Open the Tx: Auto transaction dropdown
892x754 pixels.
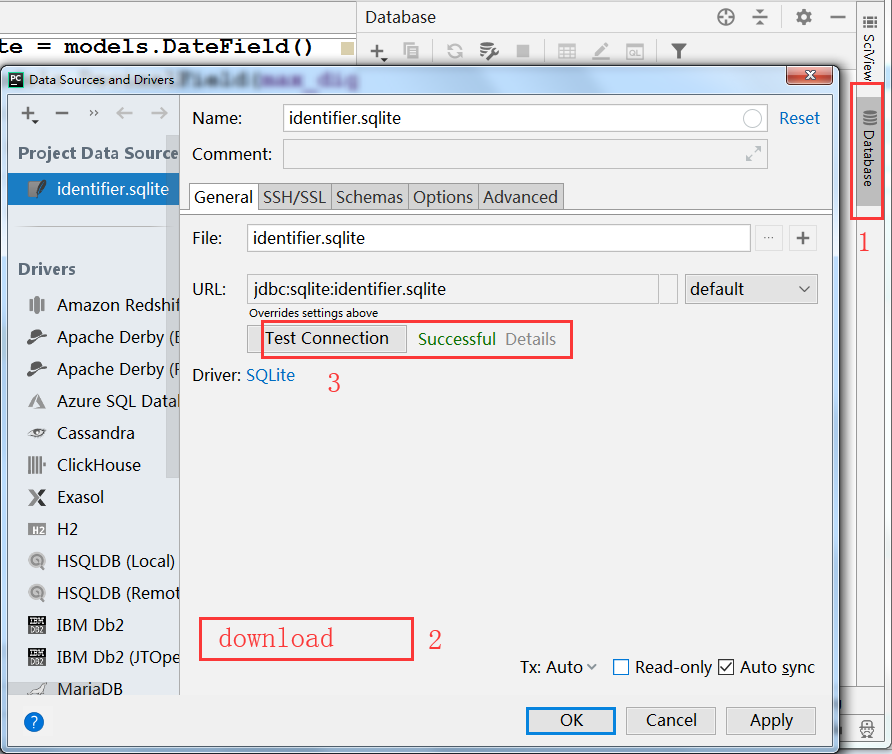pyautogui.click(x=558, y=667)
